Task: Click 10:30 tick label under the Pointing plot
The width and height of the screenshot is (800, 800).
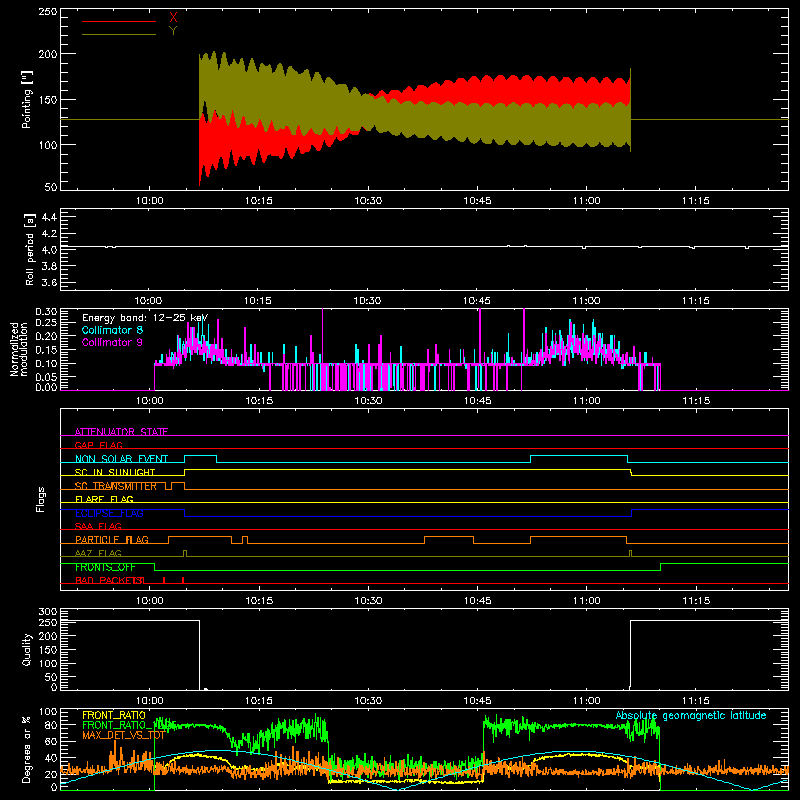Action: pyautogui.click(x=368, y=201)
